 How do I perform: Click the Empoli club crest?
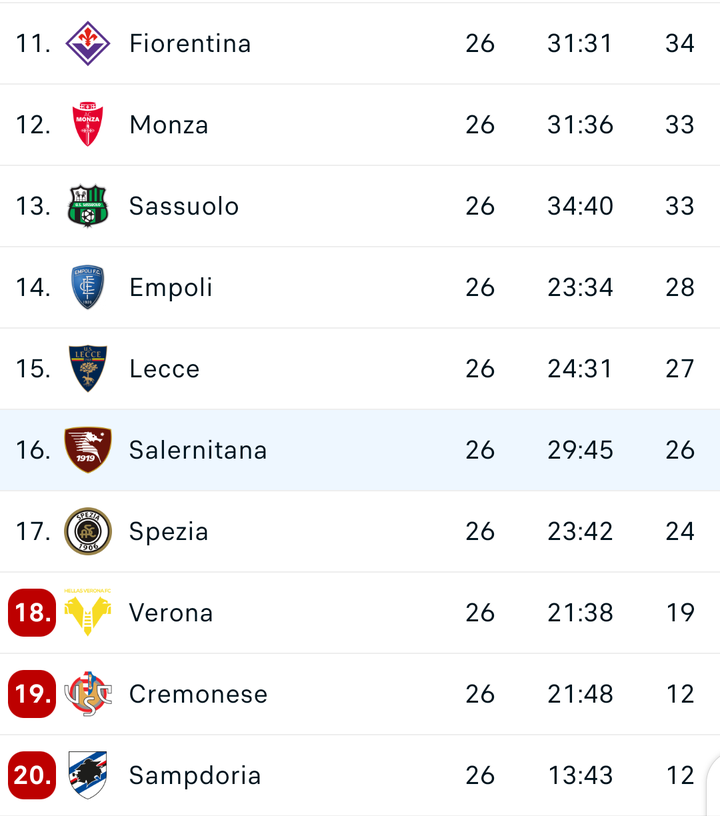pos(87,287)
